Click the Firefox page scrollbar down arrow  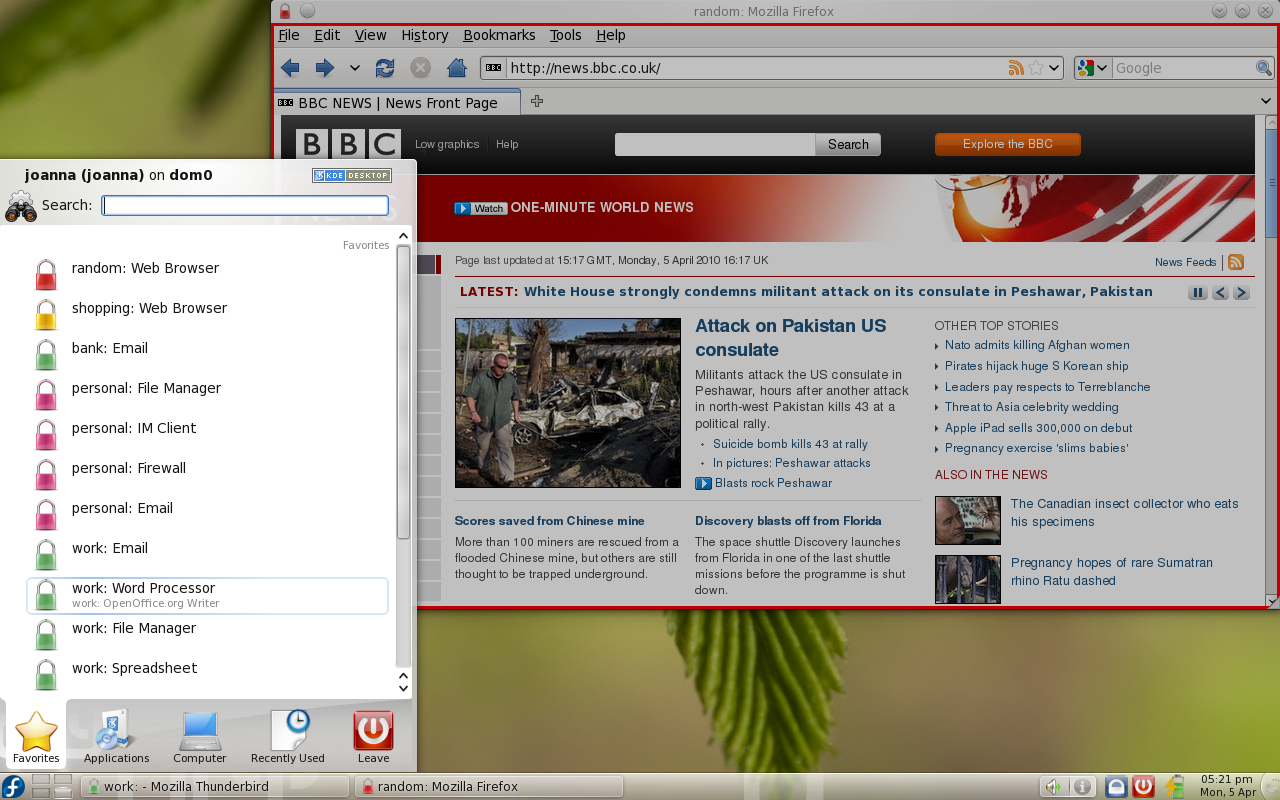(1272, 601)
